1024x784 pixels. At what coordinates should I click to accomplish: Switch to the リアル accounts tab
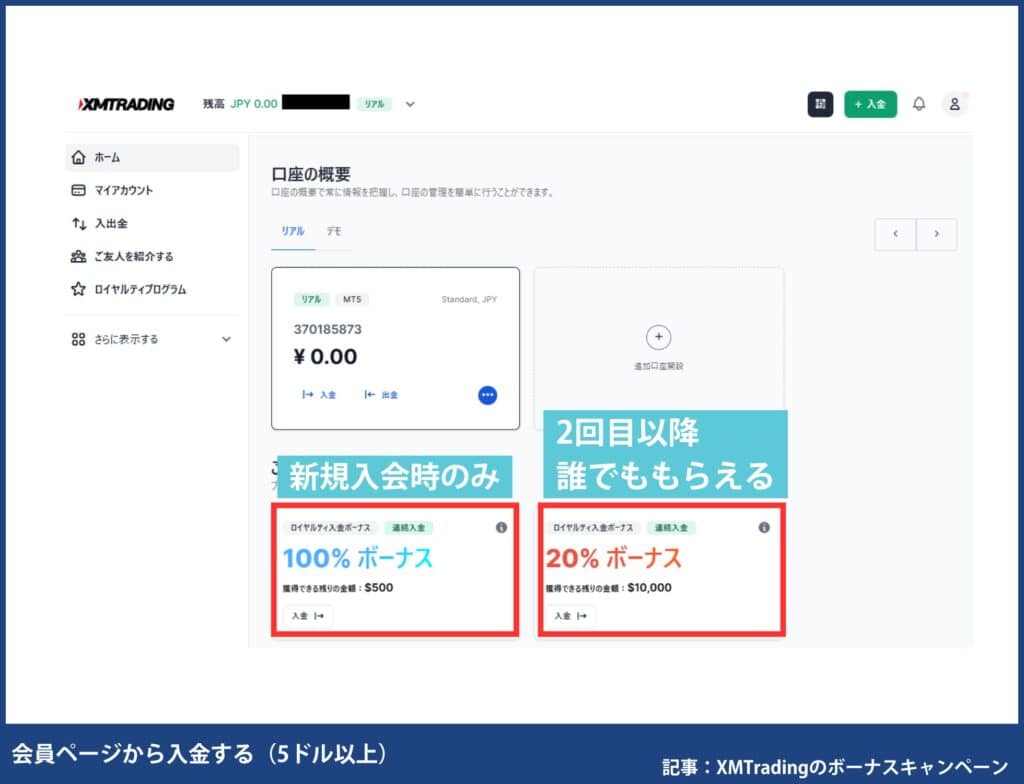click(293, 231)
